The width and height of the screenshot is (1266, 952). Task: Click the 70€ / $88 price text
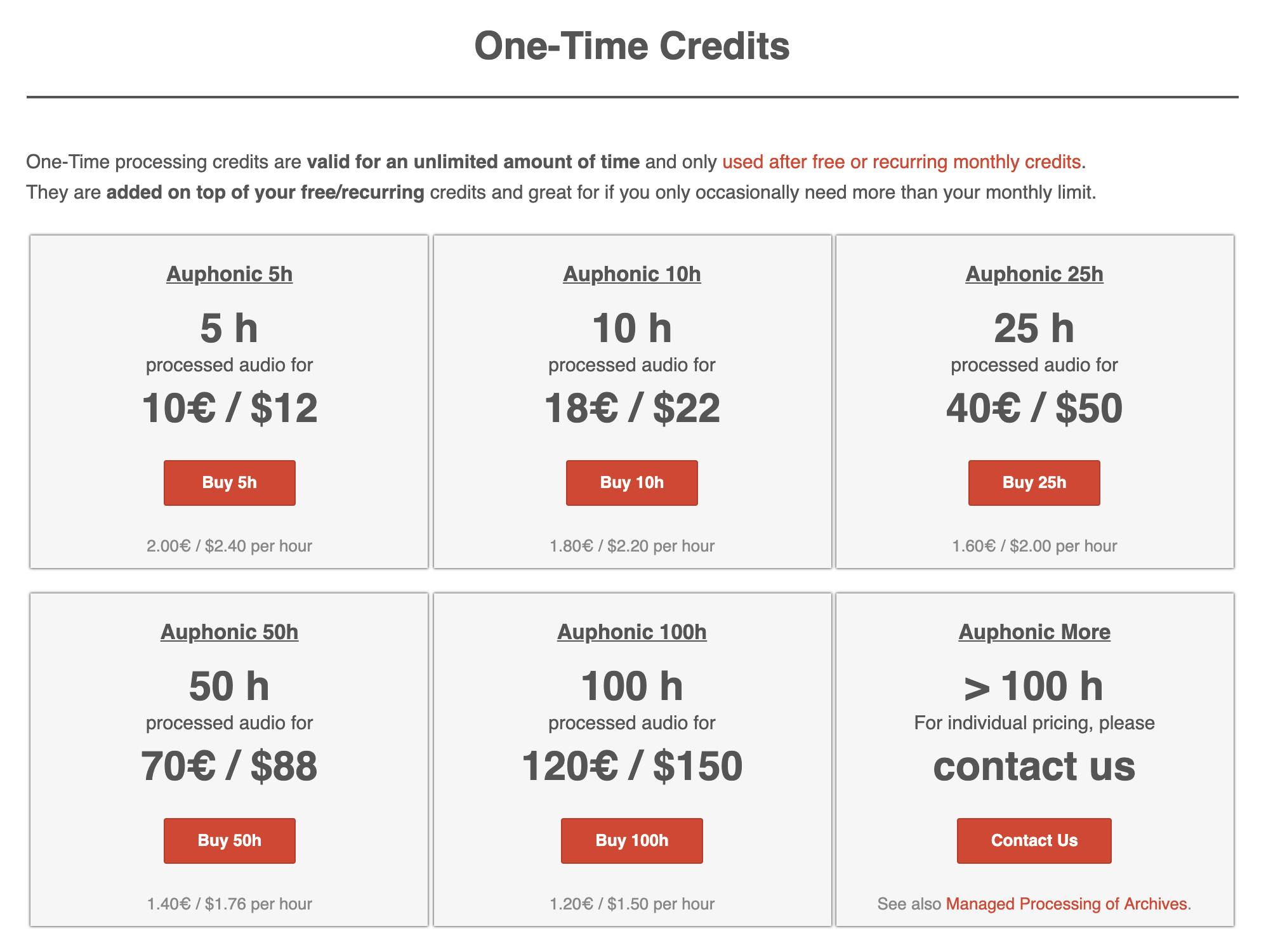[x=229, y=765]
